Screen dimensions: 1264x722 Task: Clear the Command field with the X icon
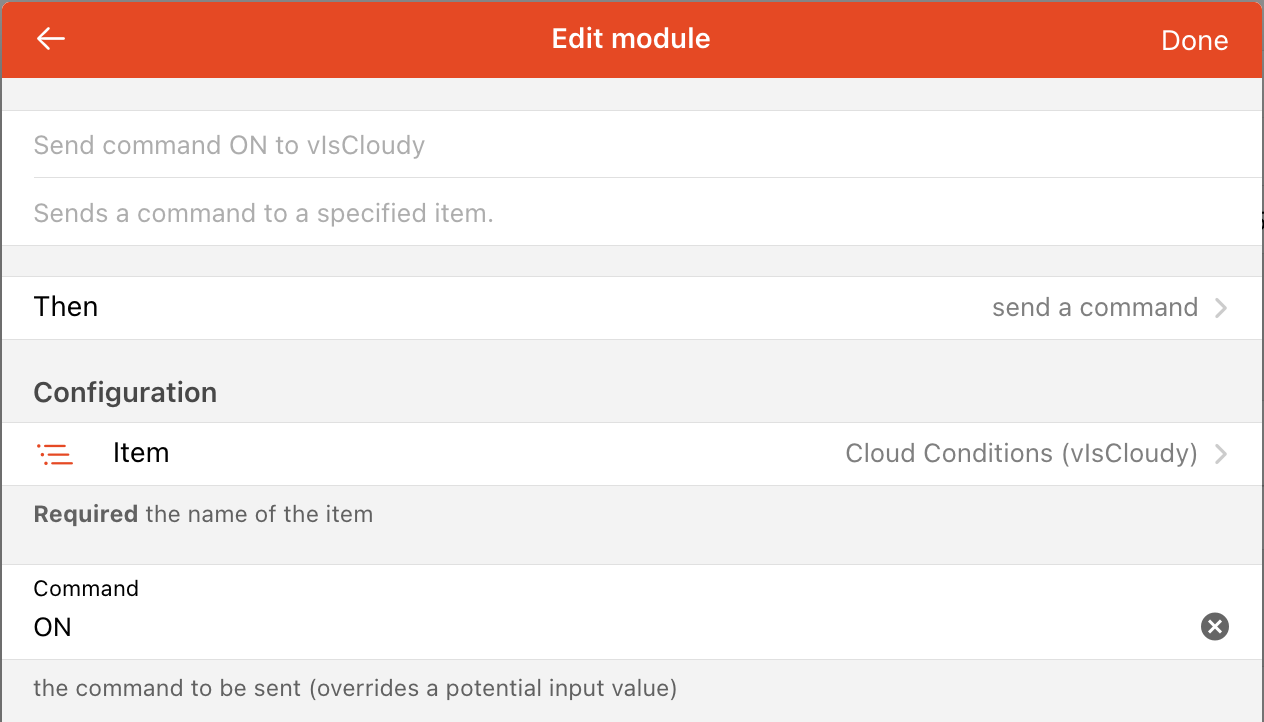1214,627
